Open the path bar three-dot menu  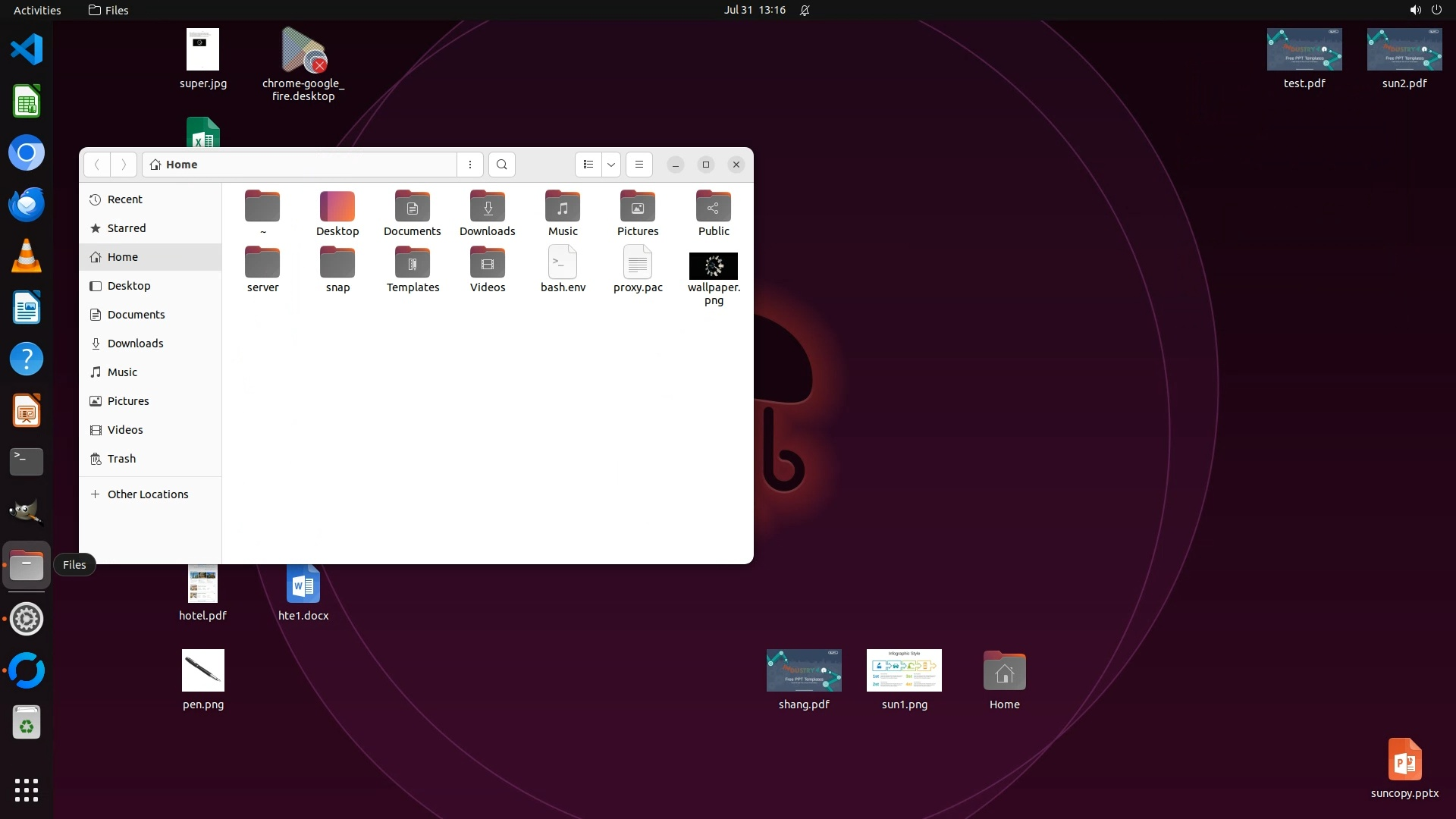(470, 165)
